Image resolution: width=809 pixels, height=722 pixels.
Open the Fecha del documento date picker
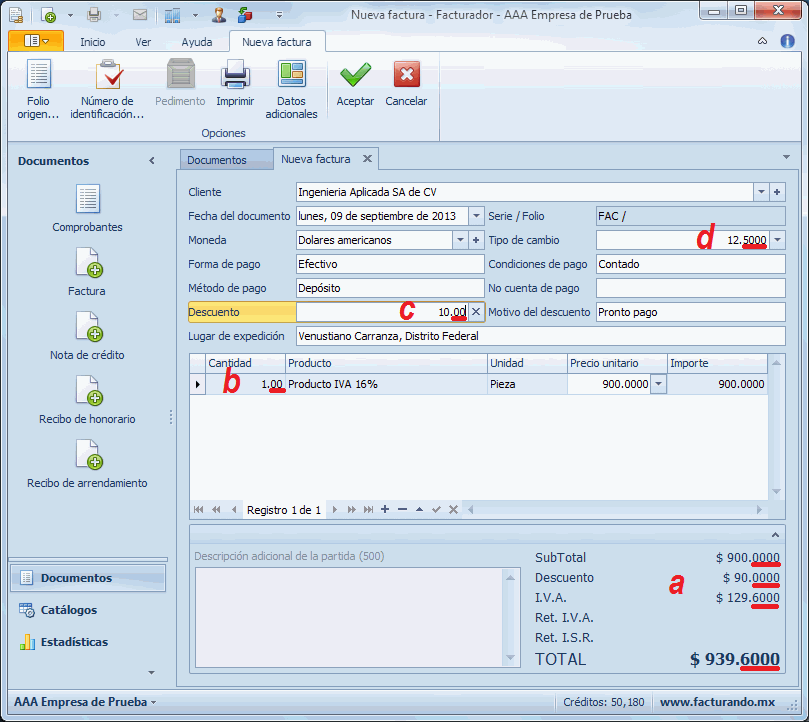(476, 216)
